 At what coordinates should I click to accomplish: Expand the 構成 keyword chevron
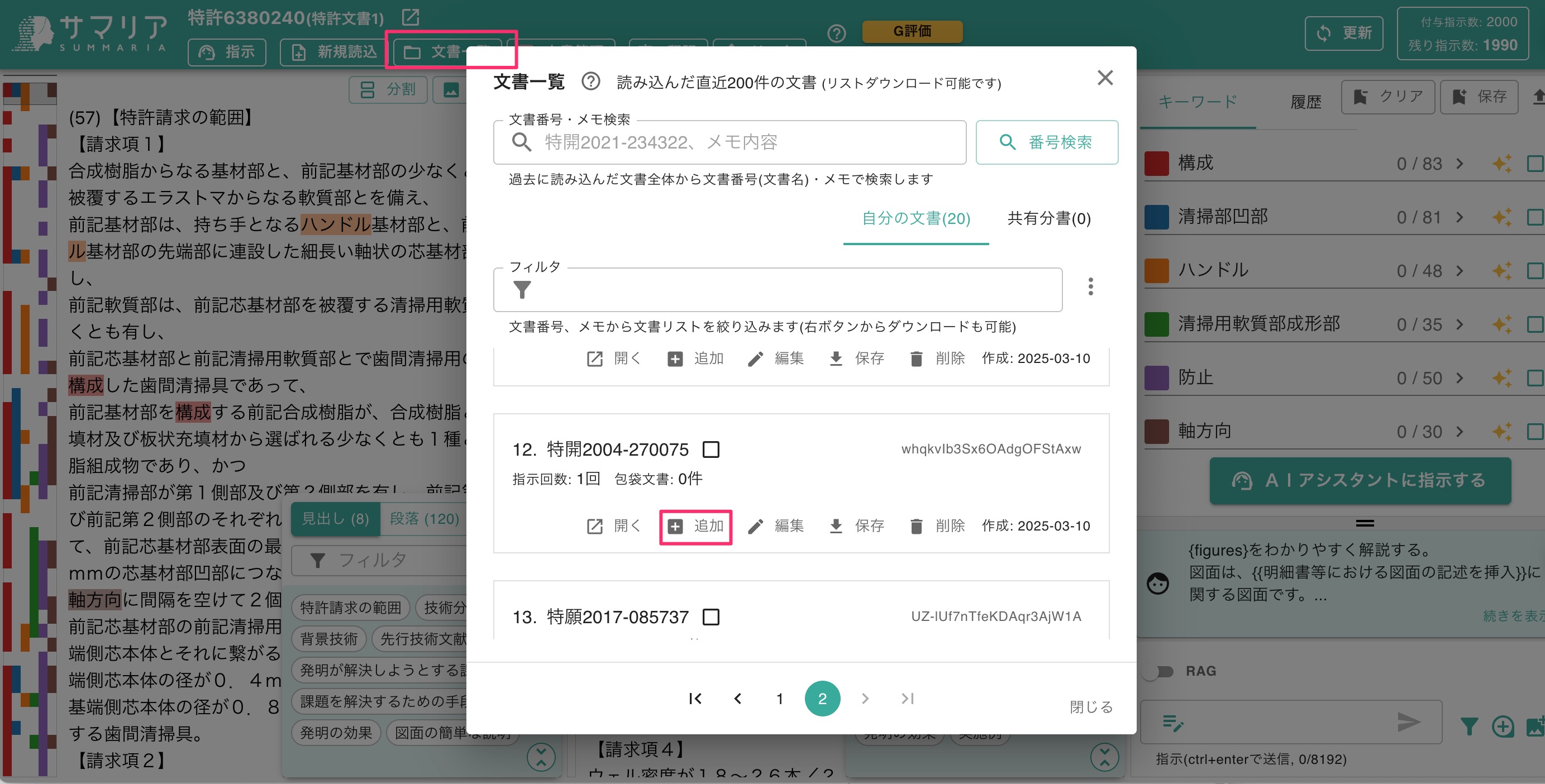point(1459,164)
